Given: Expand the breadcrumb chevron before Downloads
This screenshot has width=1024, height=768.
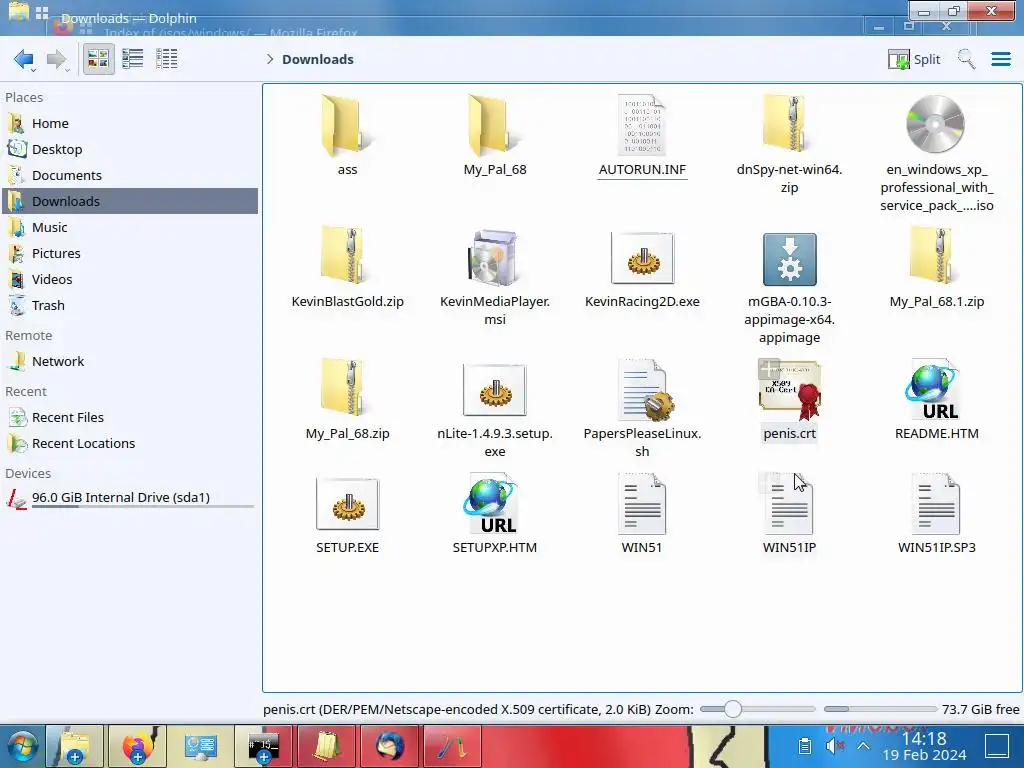Looking at the screenshot, I should tap(270, 59).
